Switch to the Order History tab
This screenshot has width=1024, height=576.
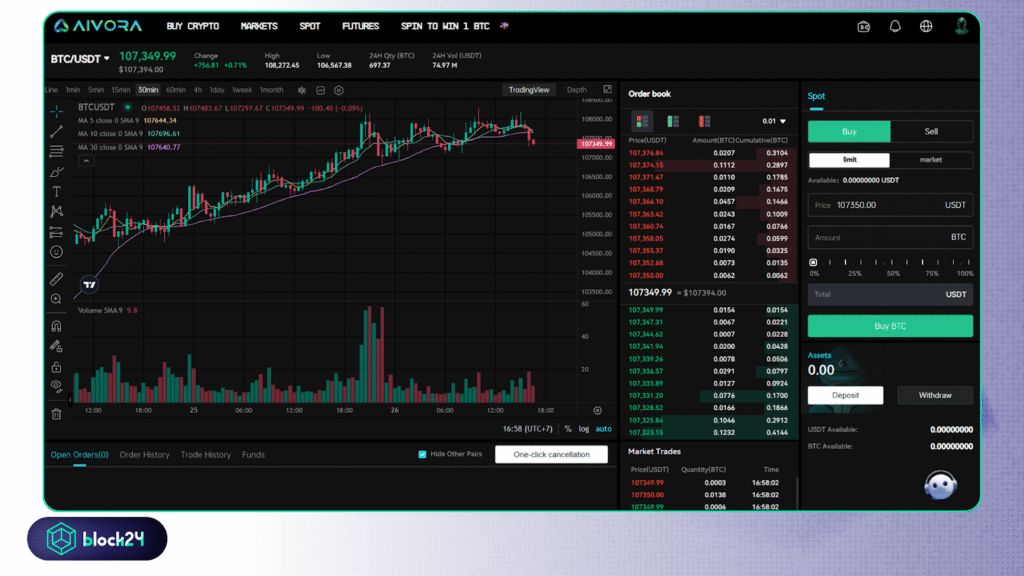point(144,455)
